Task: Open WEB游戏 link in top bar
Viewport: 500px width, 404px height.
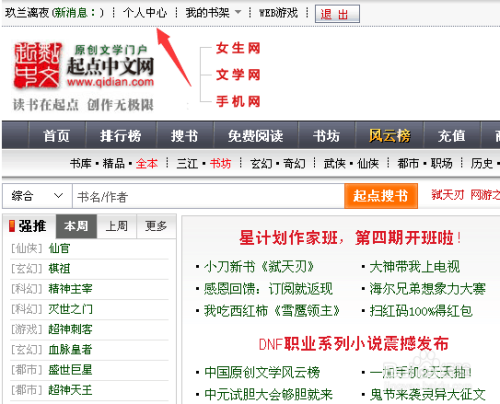Action: click(278, 13)
